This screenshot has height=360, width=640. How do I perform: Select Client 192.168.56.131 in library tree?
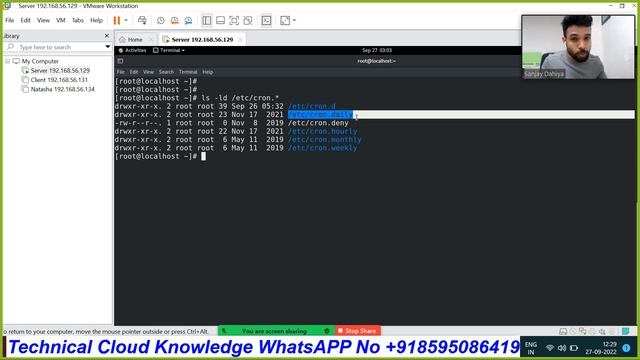[59, 80]
